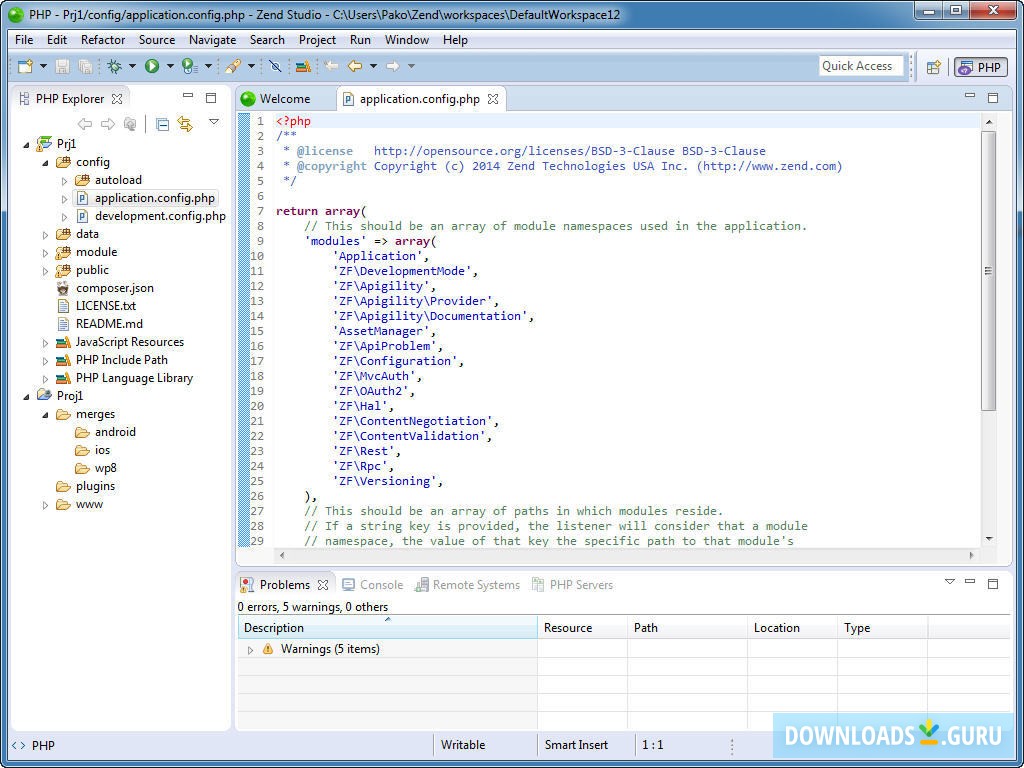Click Collapse All in PHP Explorer
Image resolution: width=1024 pixels, height=768 pixels.
[x=162, y=124]
